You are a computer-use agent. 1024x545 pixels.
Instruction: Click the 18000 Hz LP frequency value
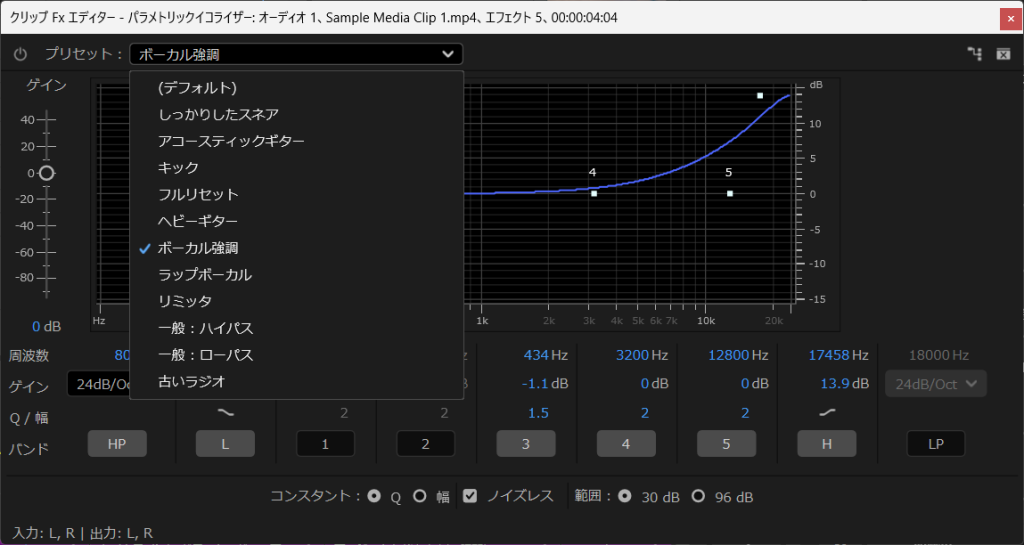click(938, 355)
